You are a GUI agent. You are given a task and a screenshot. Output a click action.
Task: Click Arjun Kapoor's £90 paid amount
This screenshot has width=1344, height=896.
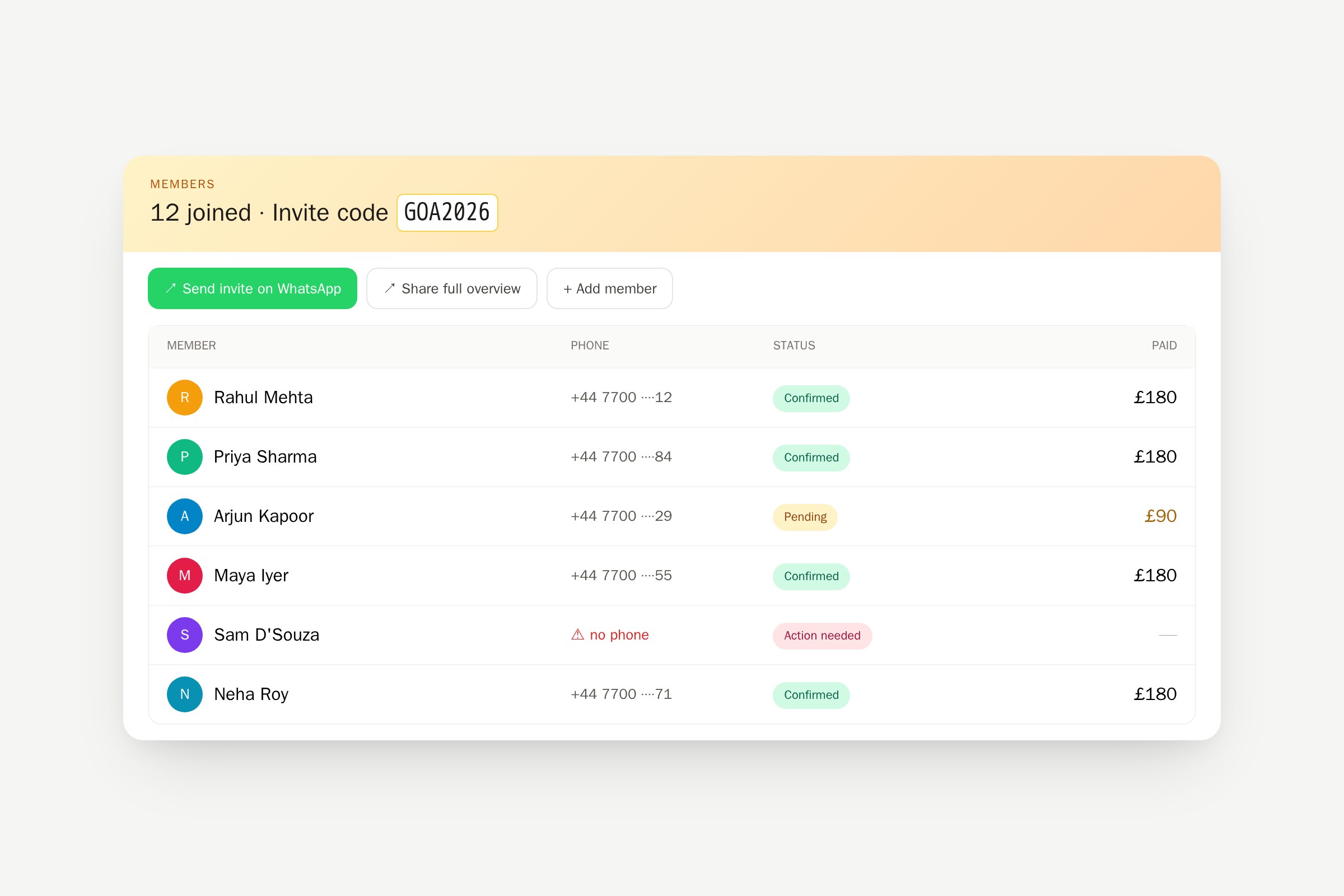coord(1160,516)
